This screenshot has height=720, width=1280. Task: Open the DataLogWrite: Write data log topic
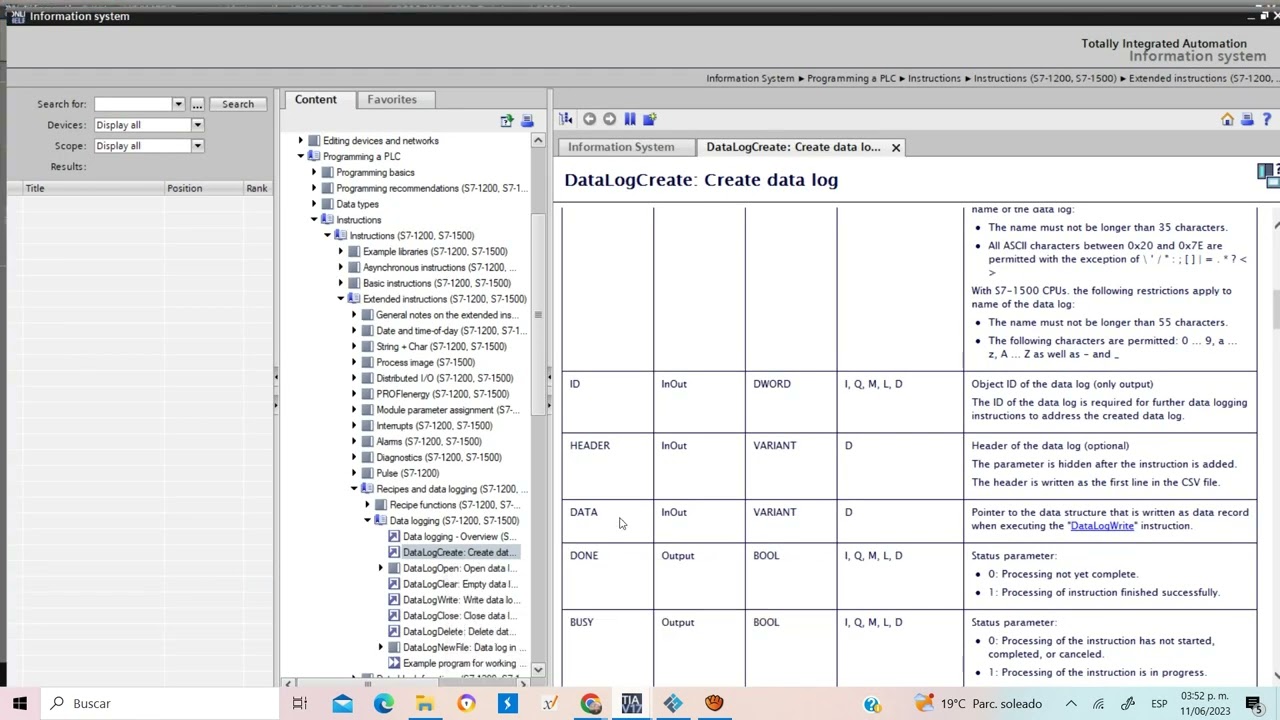(x=459, y=600)
